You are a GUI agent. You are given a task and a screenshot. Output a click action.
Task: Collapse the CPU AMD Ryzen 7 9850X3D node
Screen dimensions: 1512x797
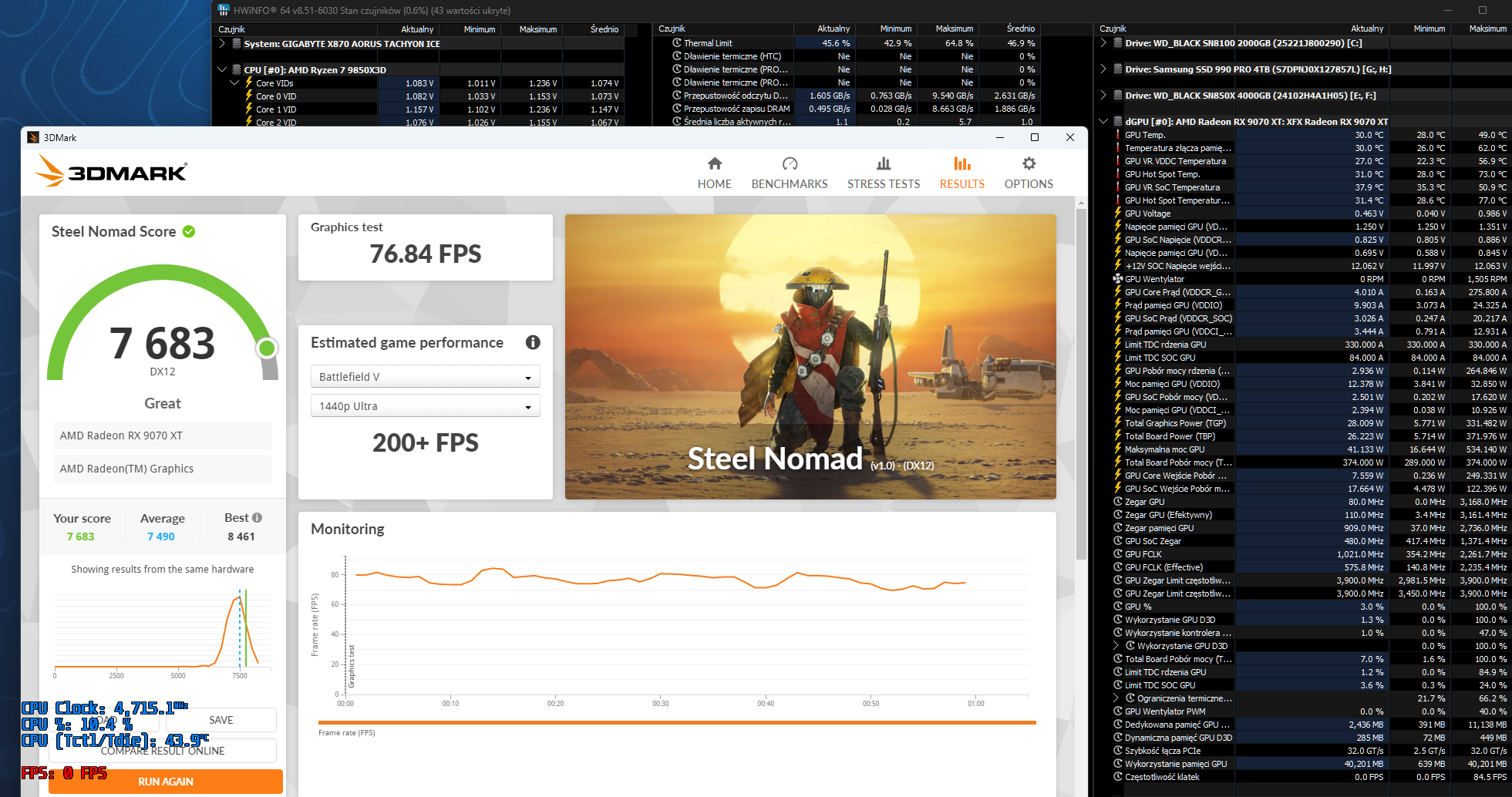point(222,70)
